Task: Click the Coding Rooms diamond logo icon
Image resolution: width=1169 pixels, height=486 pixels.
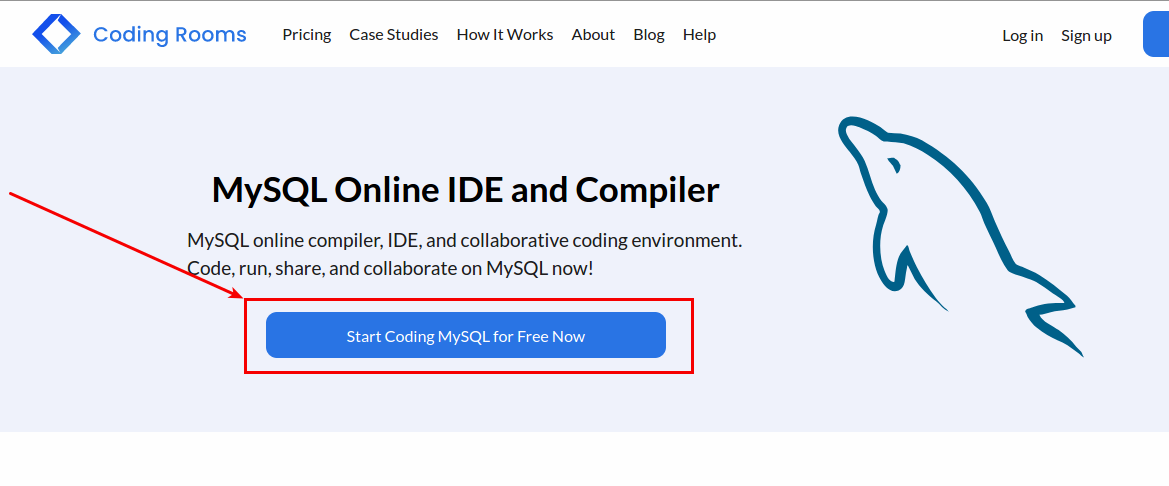Action: pyautogui.click(x=56, y=34)
